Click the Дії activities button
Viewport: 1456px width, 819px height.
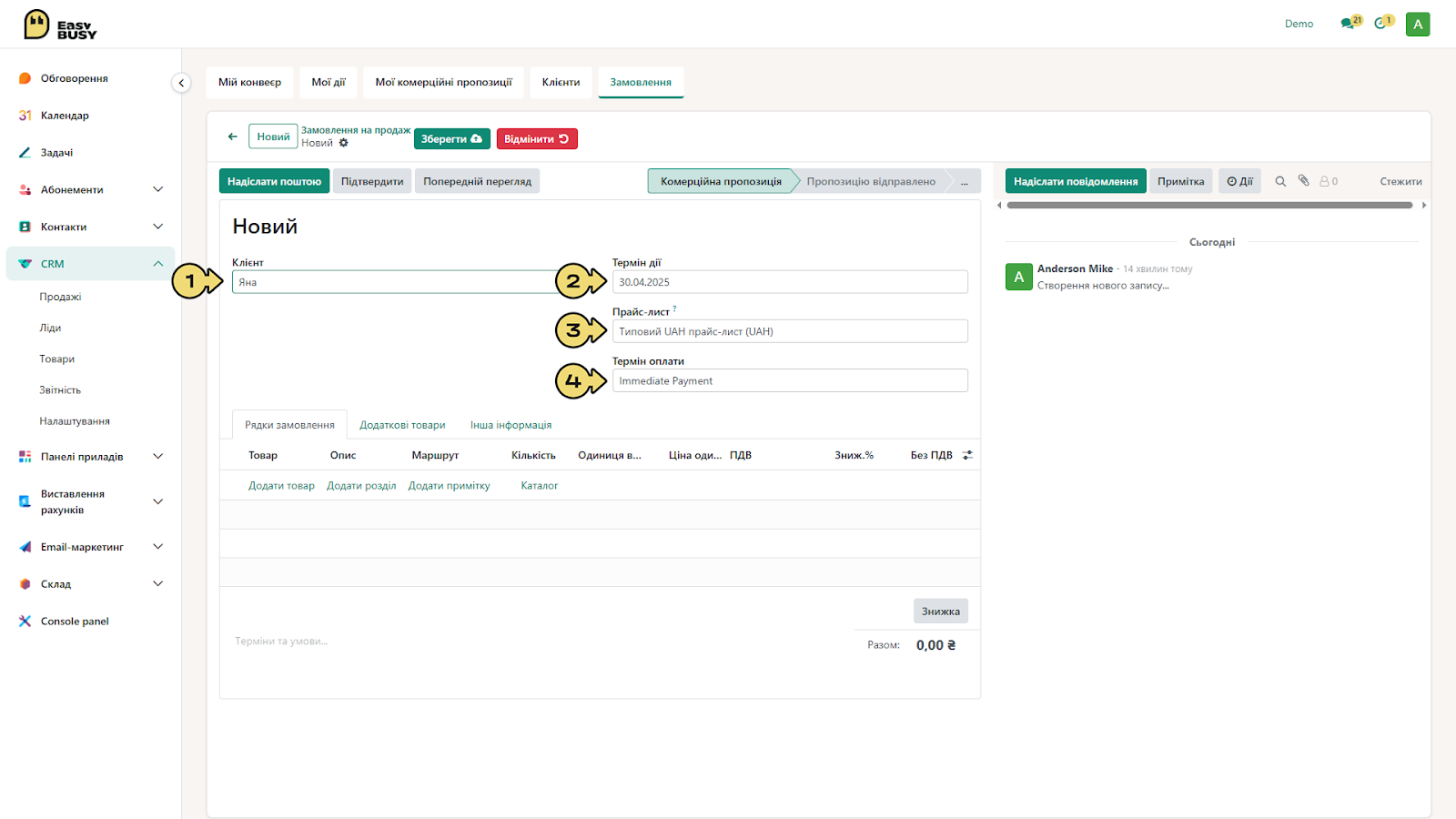[x=1239, y=181]
